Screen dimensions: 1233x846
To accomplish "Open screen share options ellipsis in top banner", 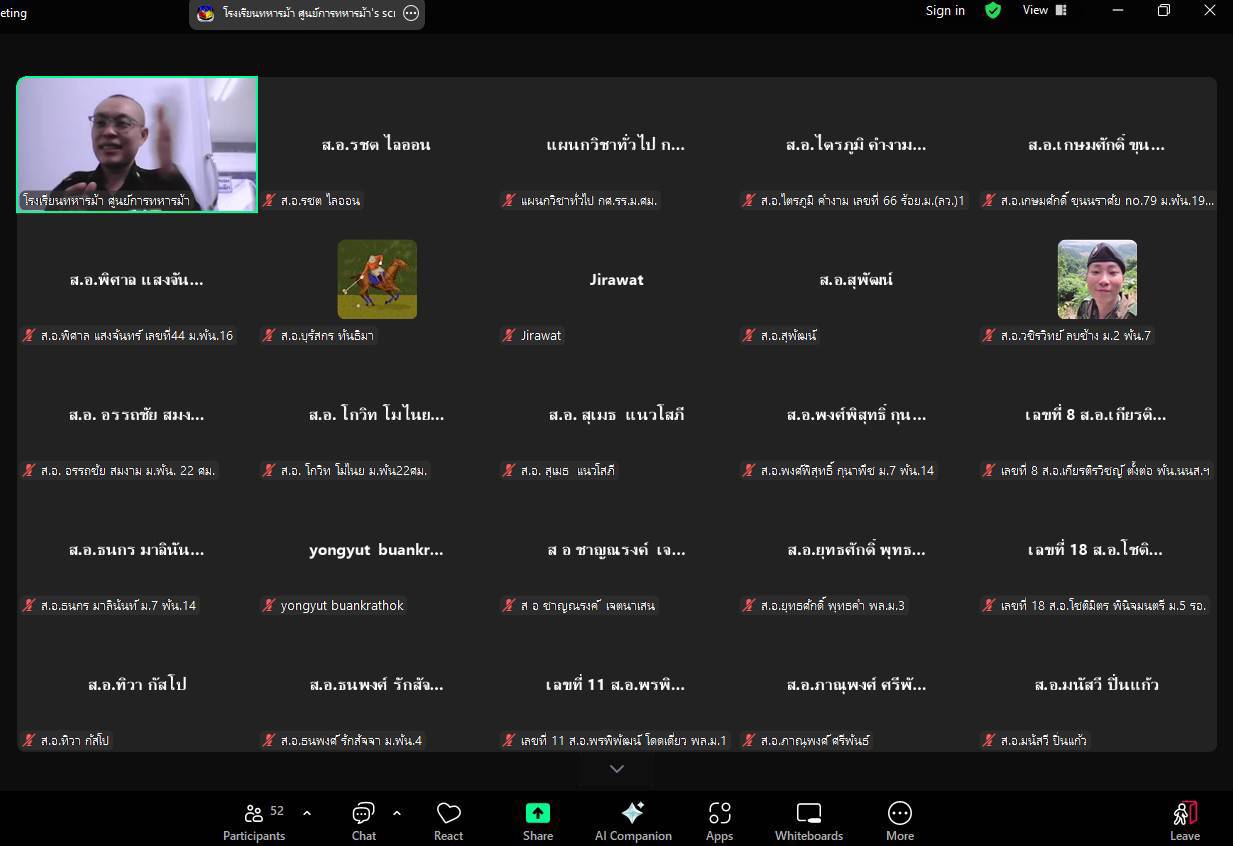I will coord(411,14).
